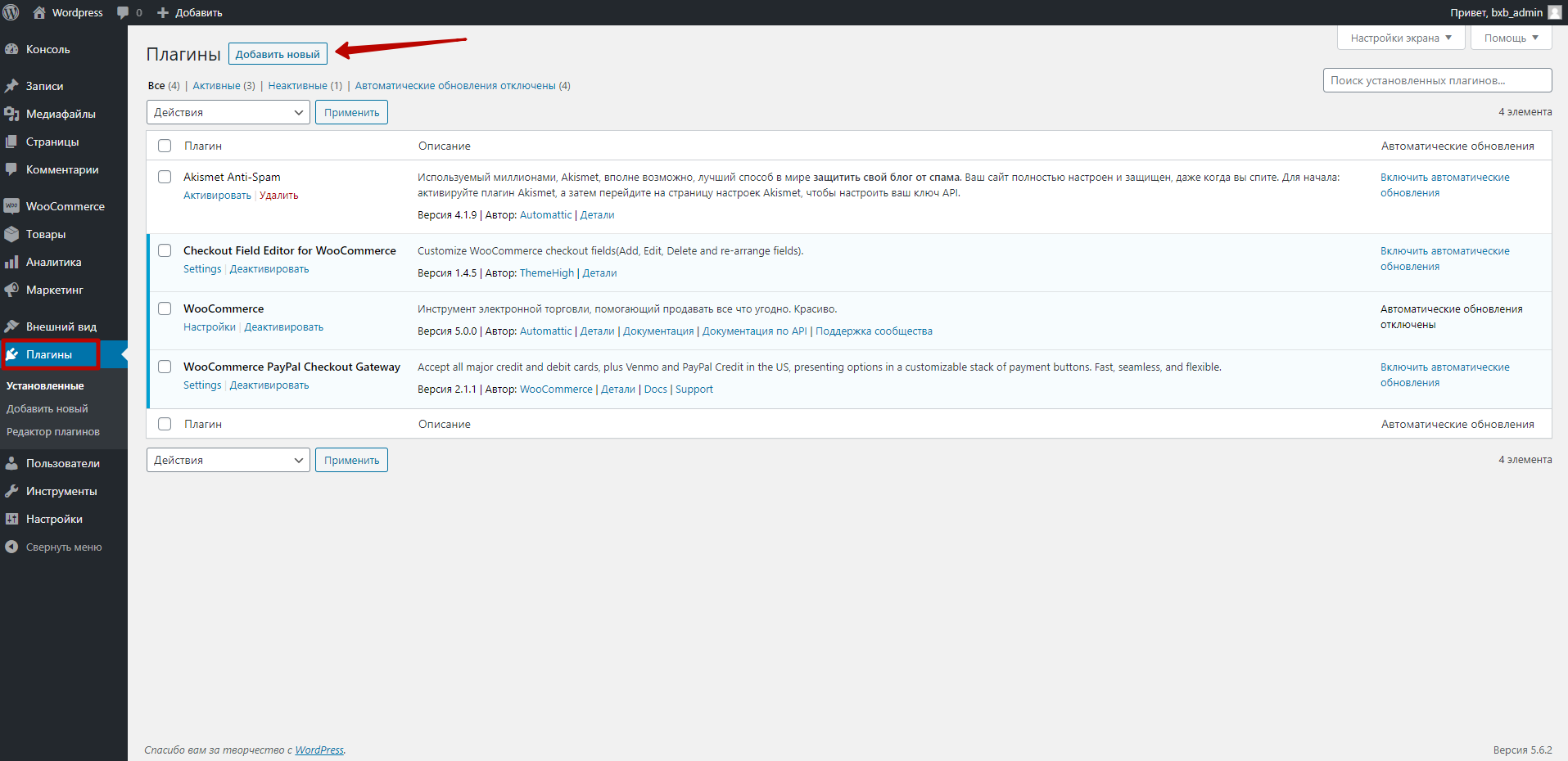Sort by Плагин column header

tap(203, 146)
